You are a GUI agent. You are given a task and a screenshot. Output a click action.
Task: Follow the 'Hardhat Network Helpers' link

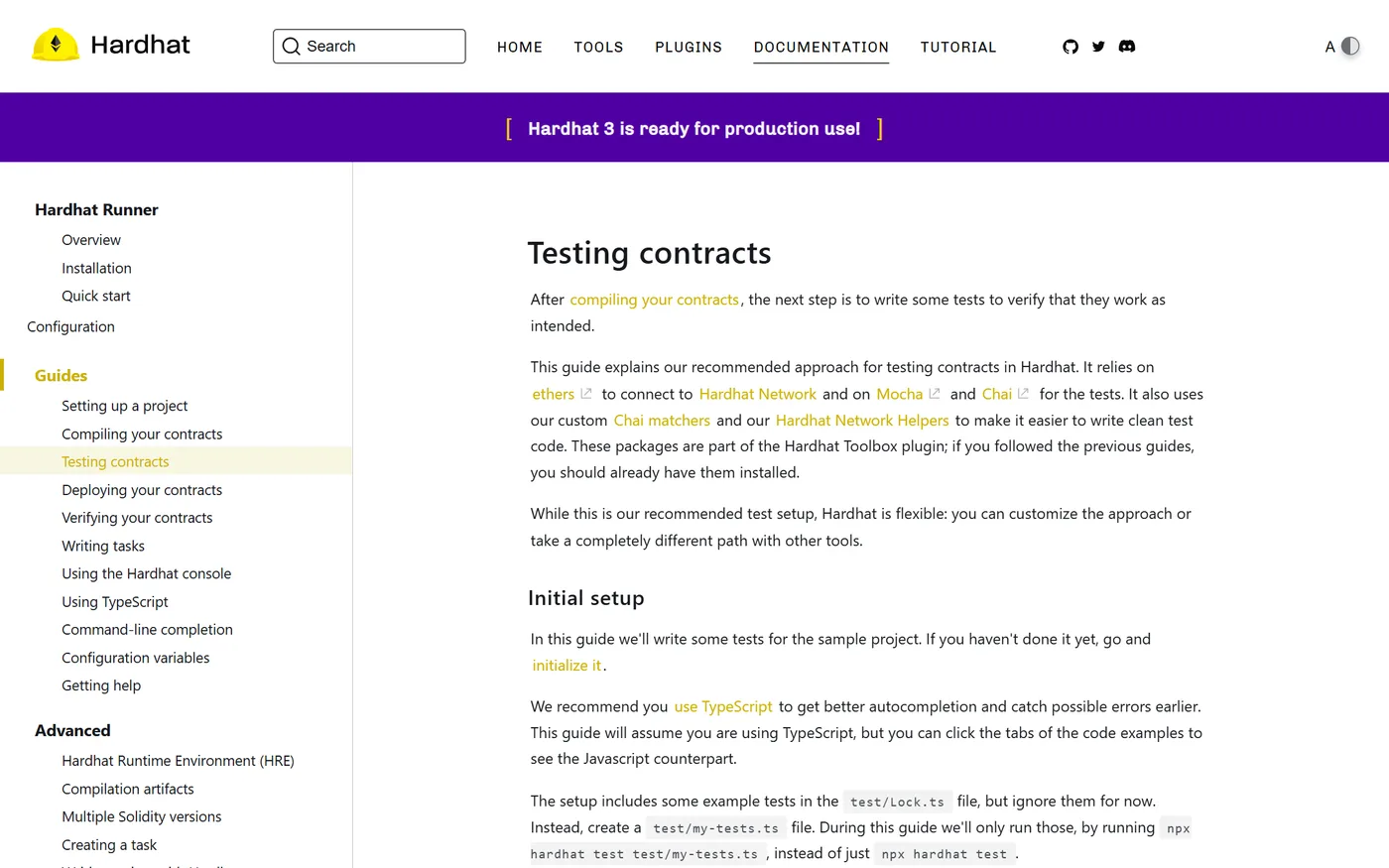[862, 421]
